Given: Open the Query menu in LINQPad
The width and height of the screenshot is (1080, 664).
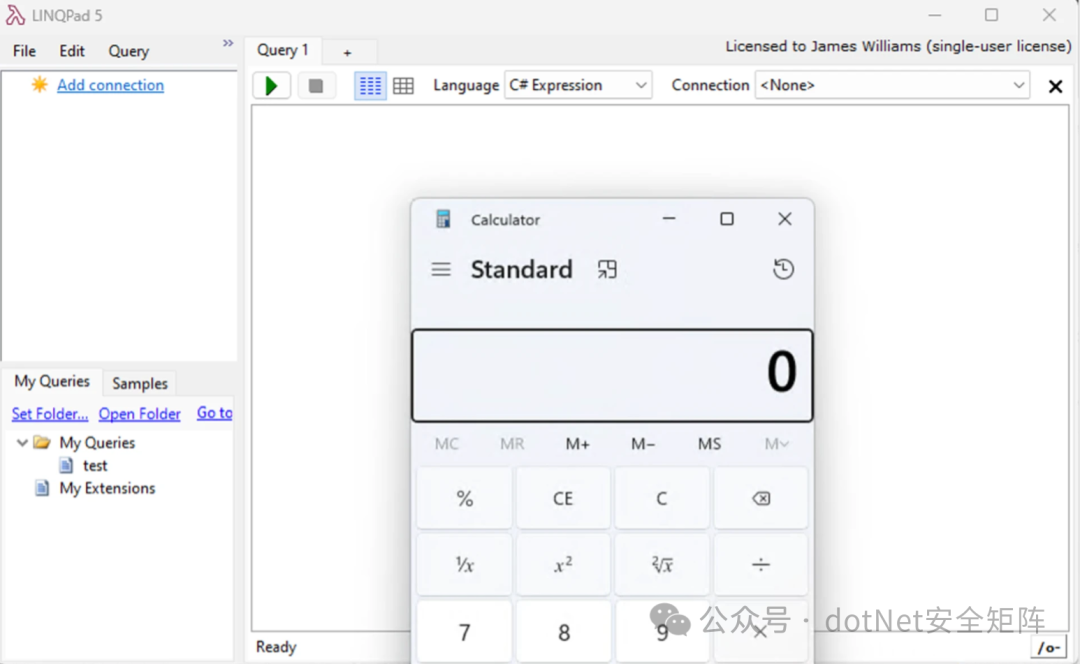Looking at the screenshot, I should point(128,51).
